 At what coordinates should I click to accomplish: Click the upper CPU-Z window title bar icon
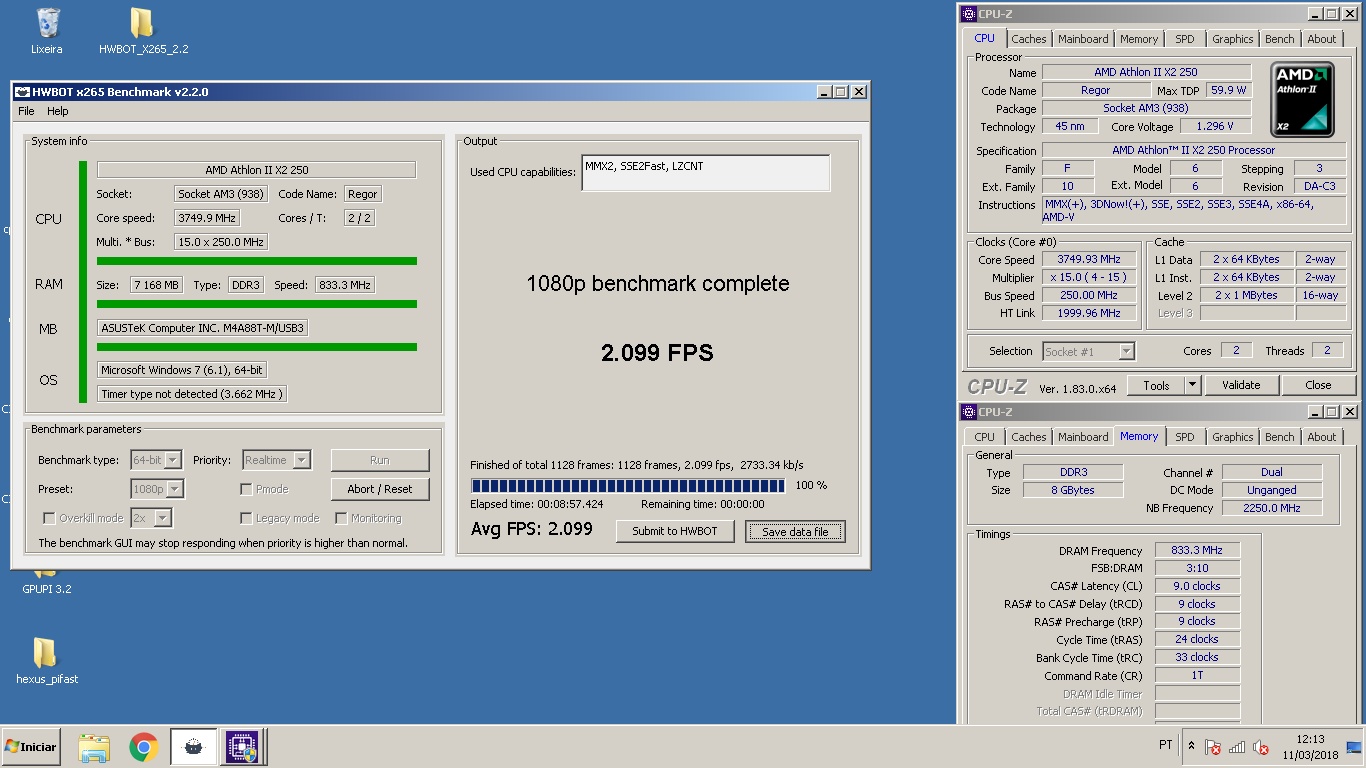coord(968,14)
